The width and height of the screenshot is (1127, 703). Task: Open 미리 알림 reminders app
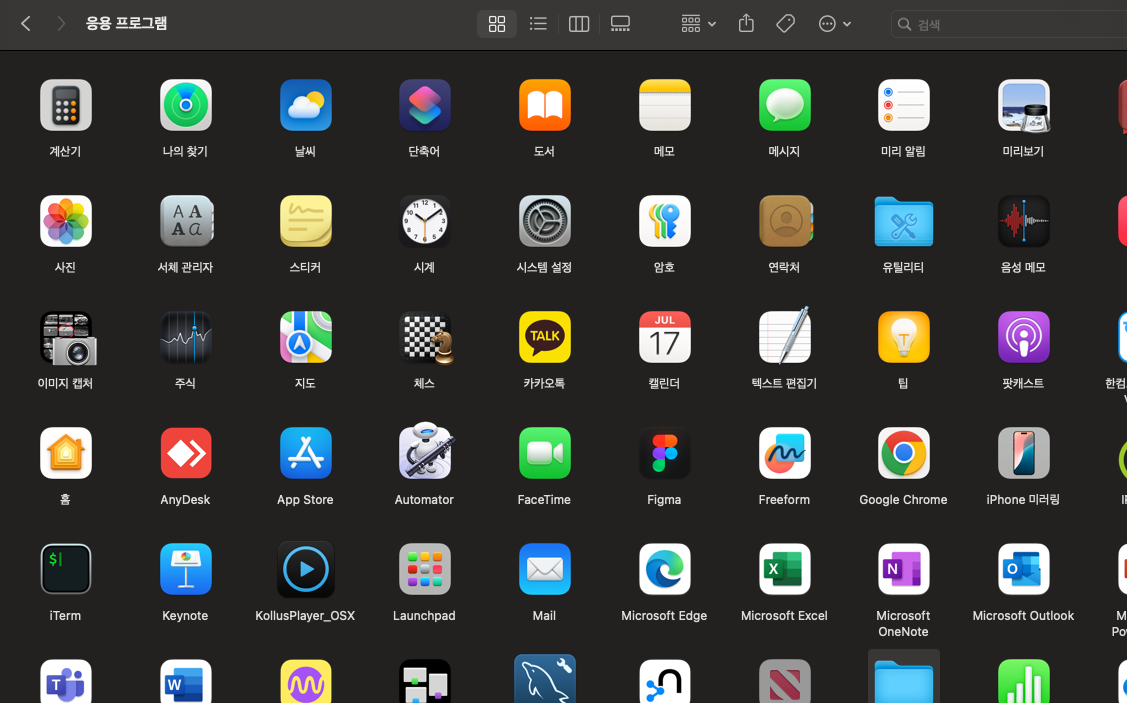903,106
